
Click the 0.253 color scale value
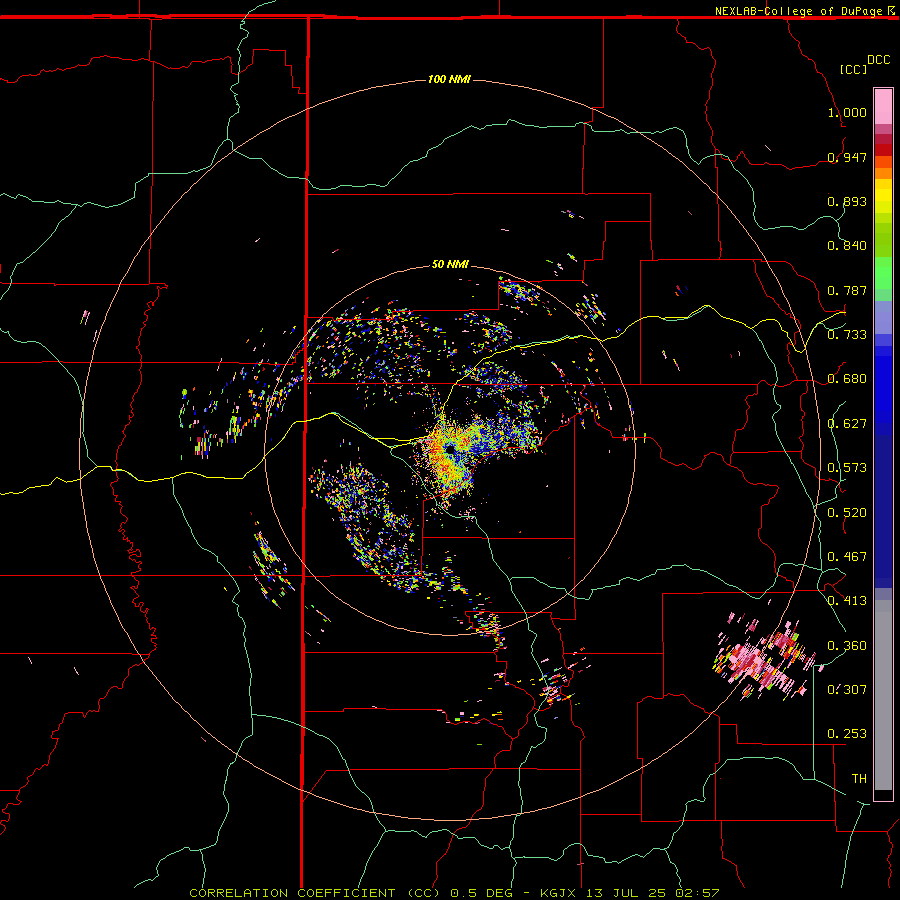coord(847,734)
